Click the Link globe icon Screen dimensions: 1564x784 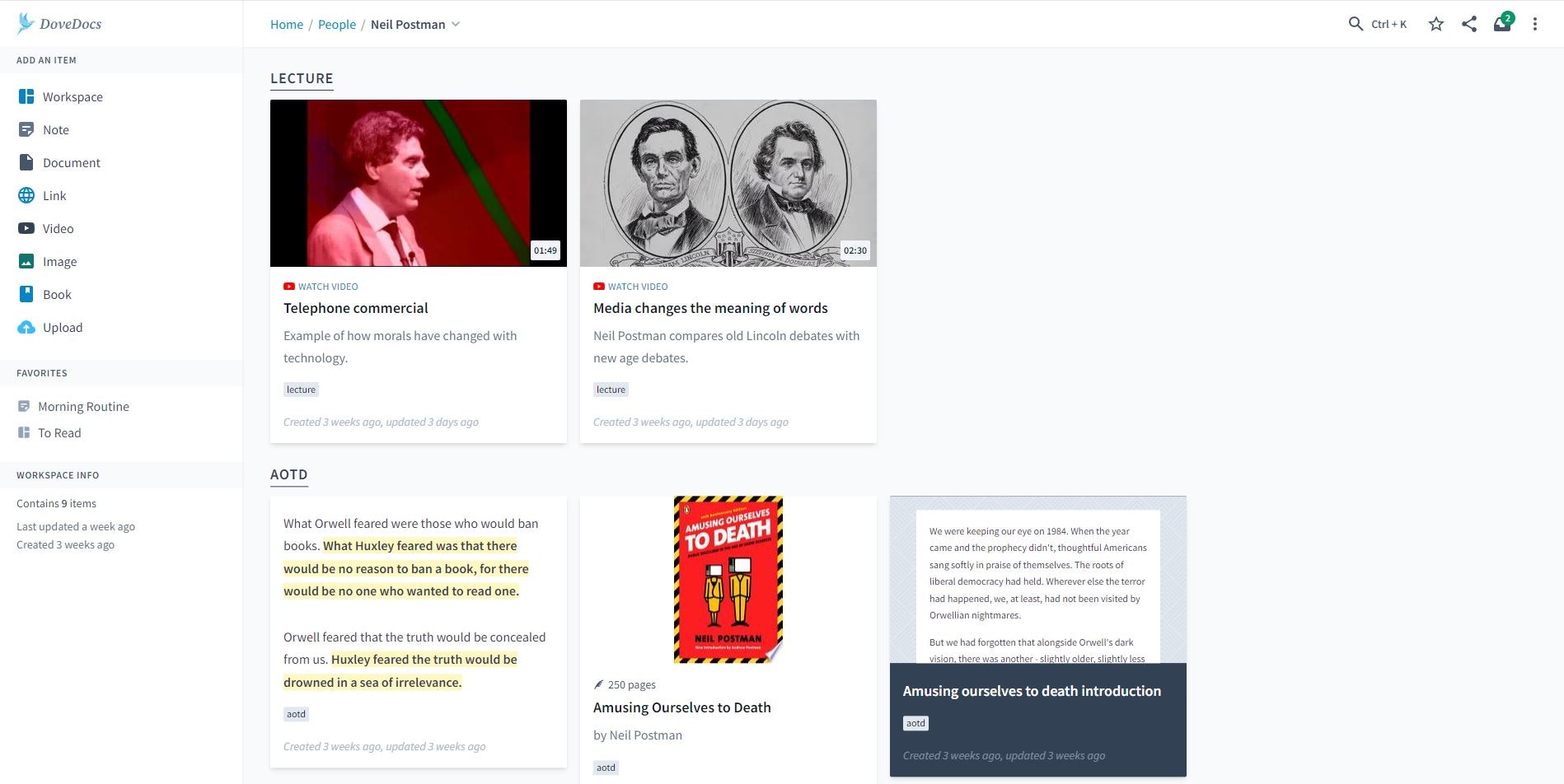pos(26,195)
